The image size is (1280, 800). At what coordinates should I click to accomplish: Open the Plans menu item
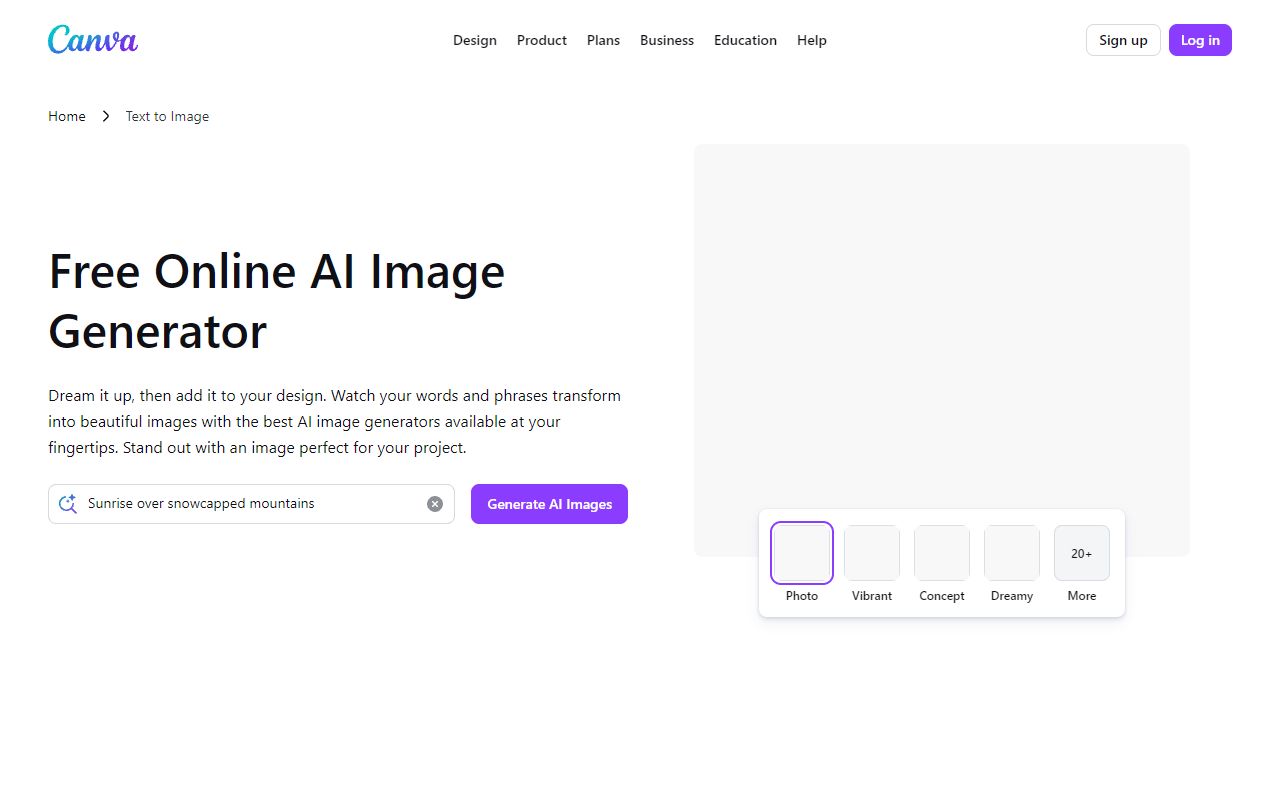click(x=603, y=40)
